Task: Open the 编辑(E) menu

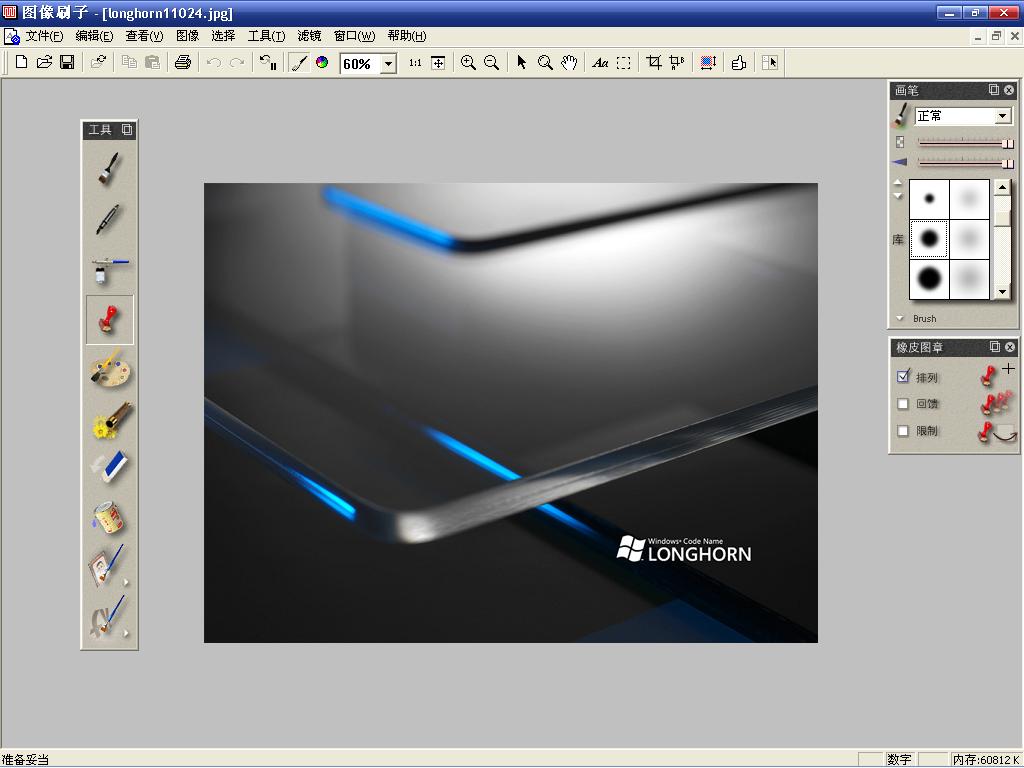Action: pyautogui.click(x=95, y=36)
